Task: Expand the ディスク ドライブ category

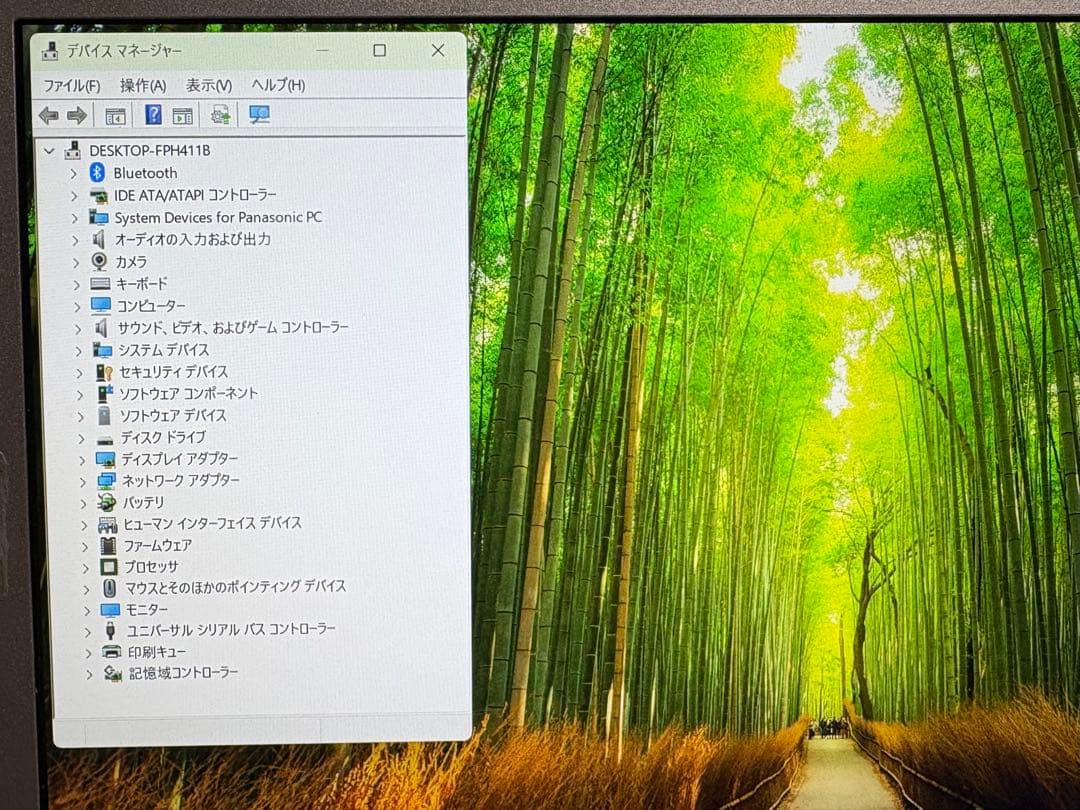Action: tap(81, 438)
